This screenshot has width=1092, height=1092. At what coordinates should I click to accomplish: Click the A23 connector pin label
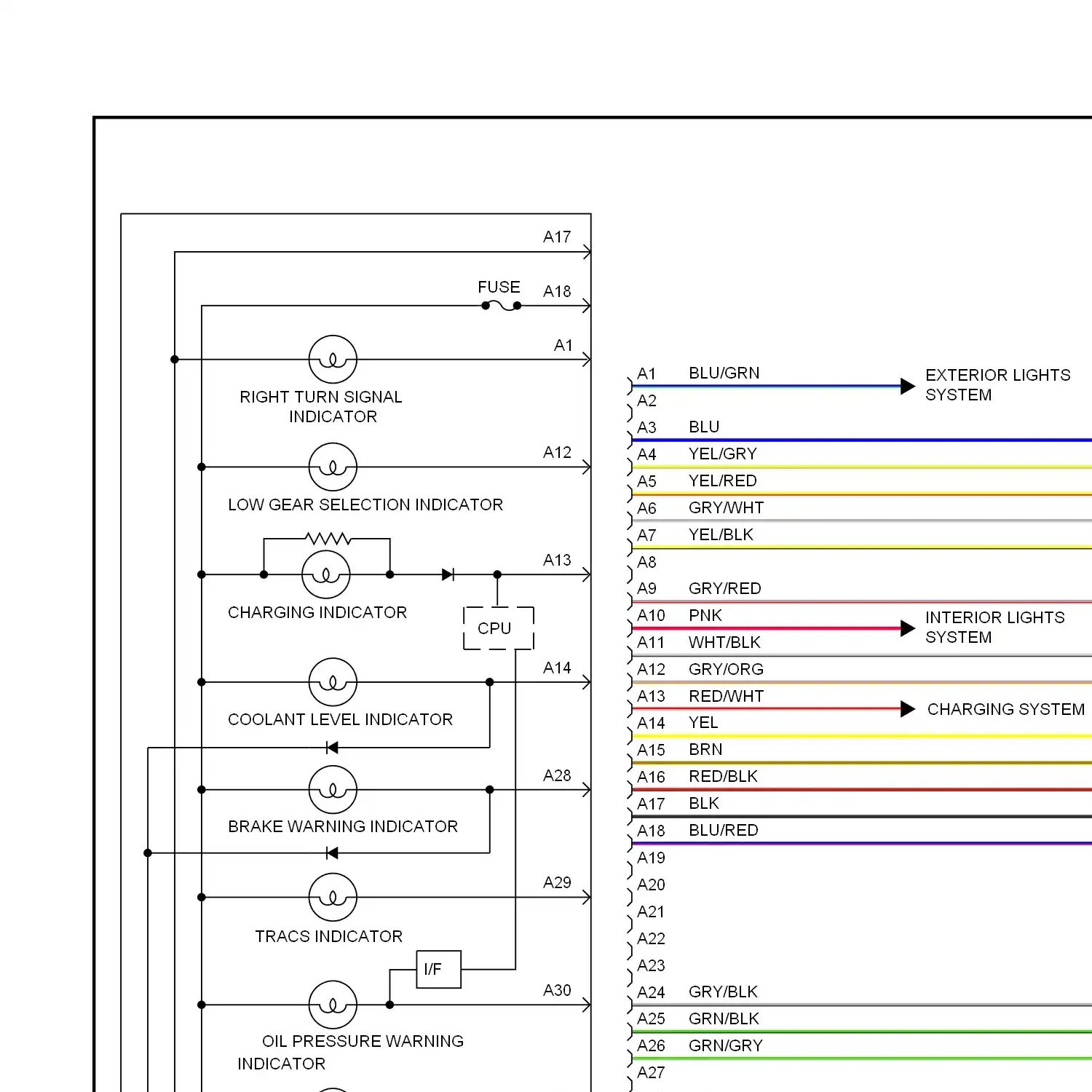click(x=651, y=966)
